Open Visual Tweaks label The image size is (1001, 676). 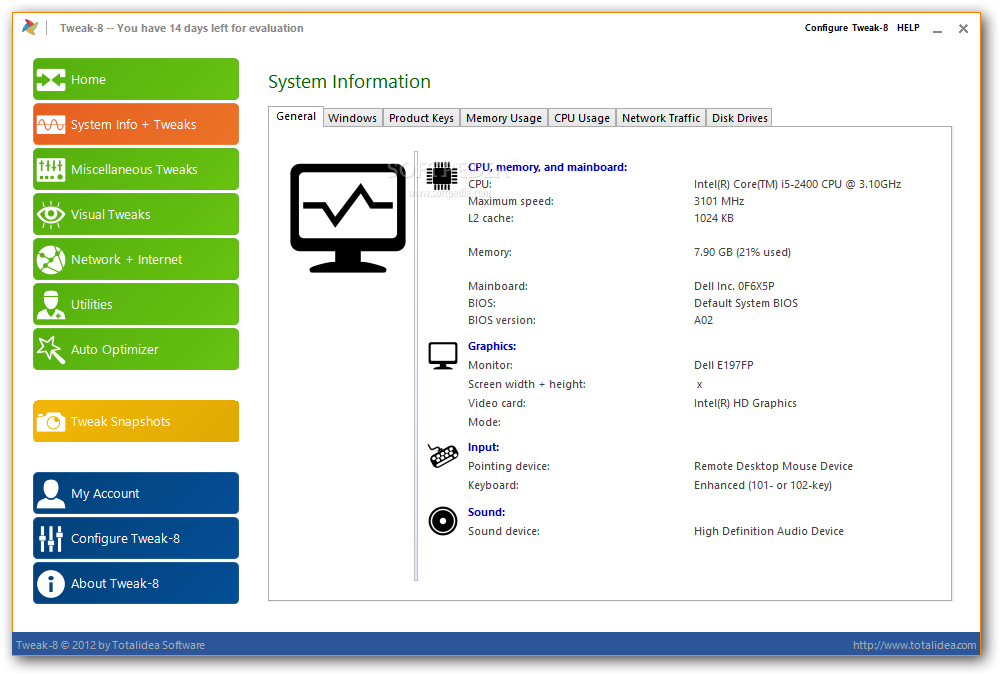[x=110, y=214]
